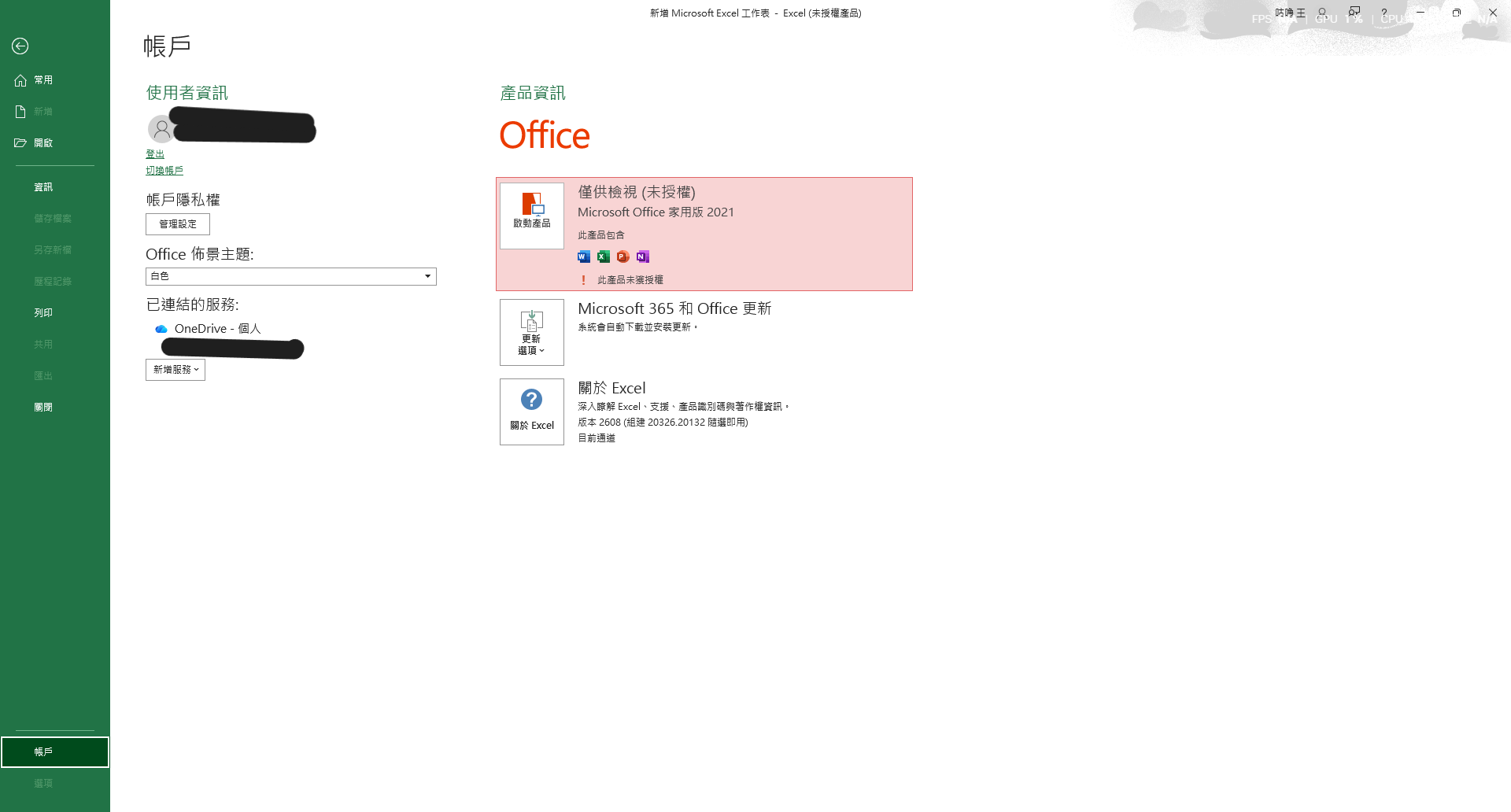Click the version 2608 build text
The image size is (1511, 812).
663,423
